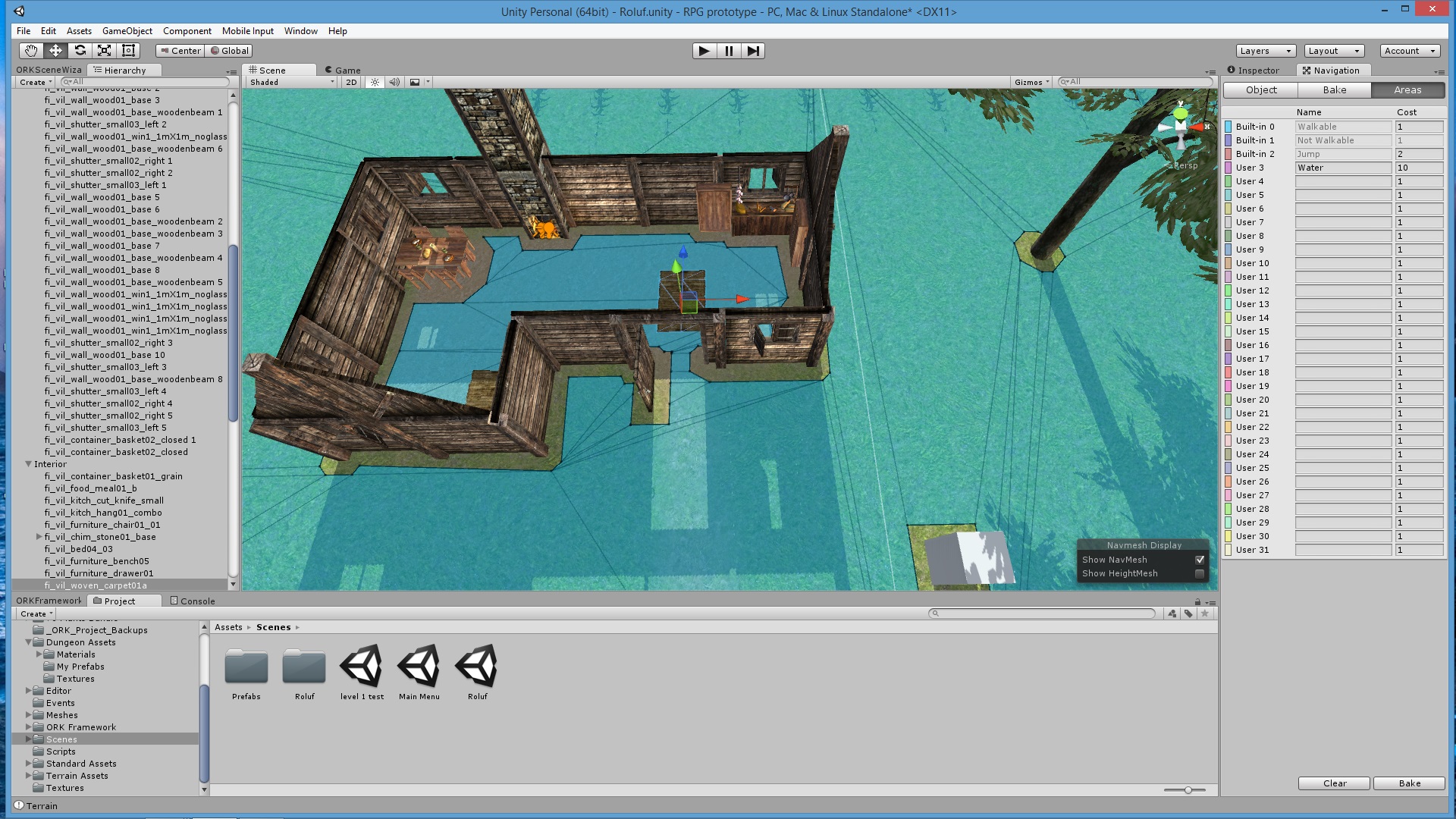Collapse the Interior hierarchy group
Viewport: 1456px width, 819px height.
(28, 464)
